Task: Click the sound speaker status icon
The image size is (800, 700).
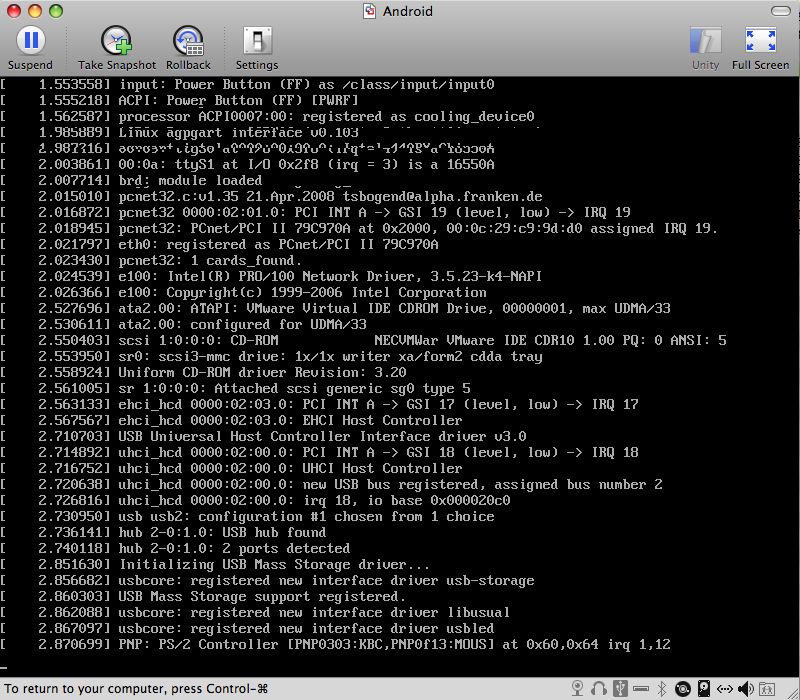Action: pyautogui.click(x=746, y=689)
